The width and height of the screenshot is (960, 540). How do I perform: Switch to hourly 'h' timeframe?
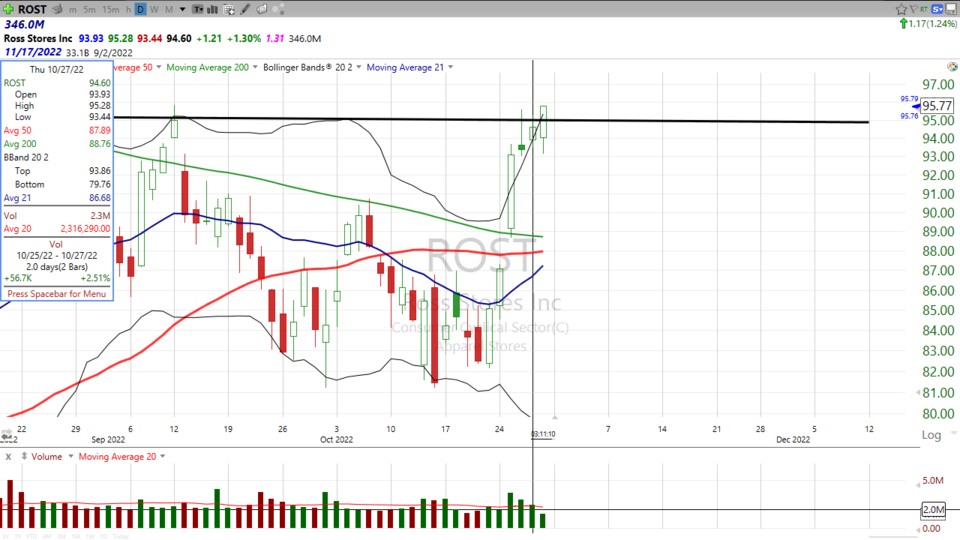click(x=128, y=10)
